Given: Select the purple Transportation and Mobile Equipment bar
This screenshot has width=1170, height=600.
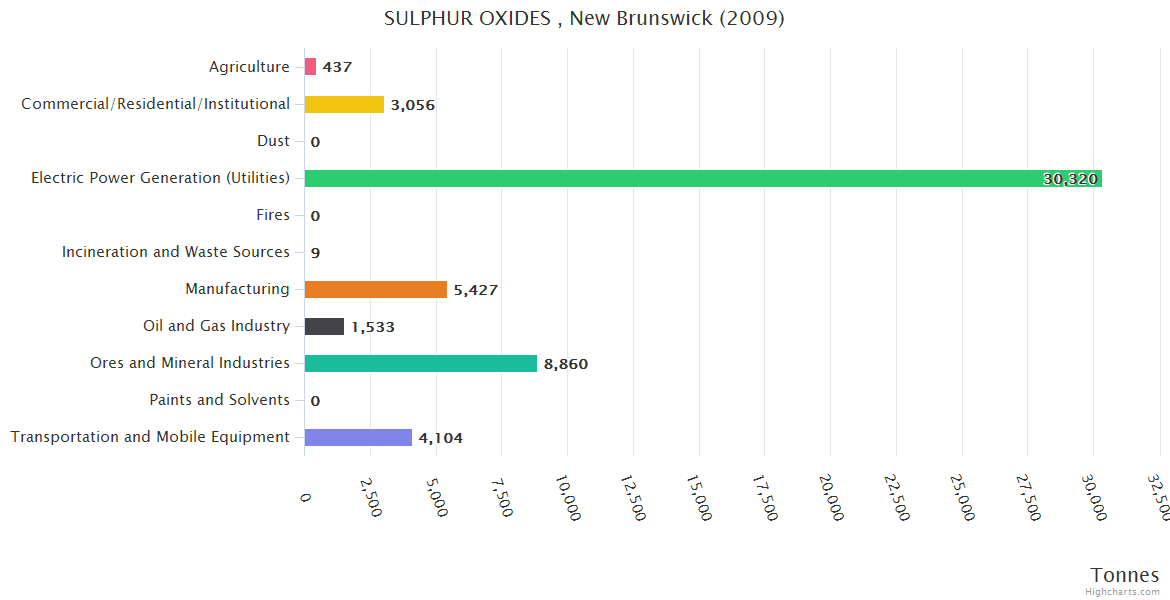Looking at the screenshot, I should tap(358, 437).
